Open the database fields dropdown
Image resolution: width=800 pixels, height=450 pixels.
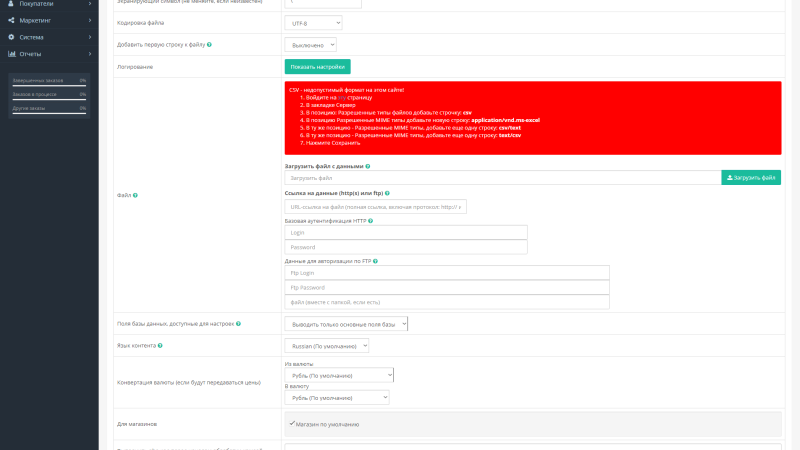tap(346, 324)
